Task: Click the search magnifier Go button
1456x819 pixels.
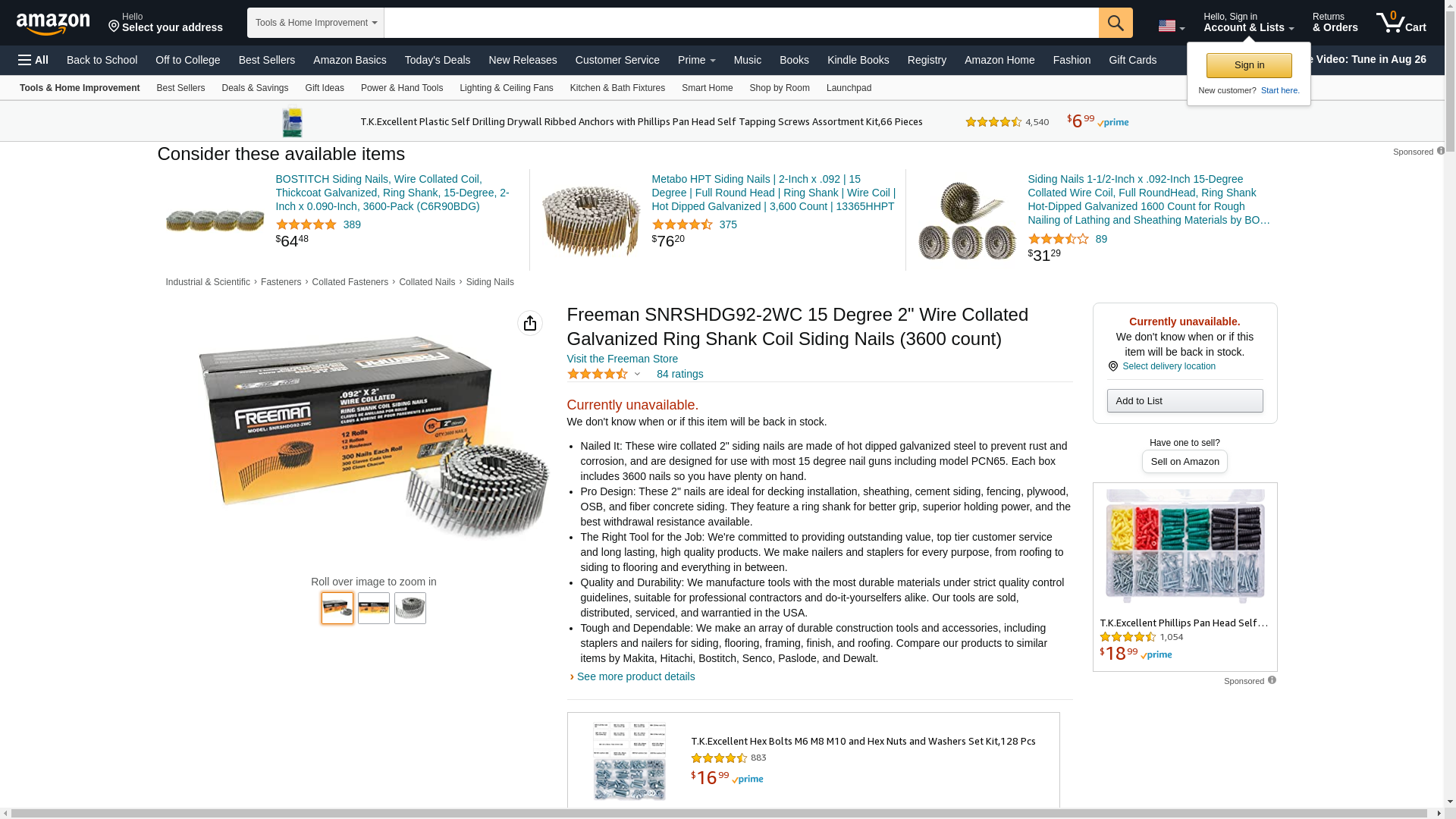Action: 1116,23
